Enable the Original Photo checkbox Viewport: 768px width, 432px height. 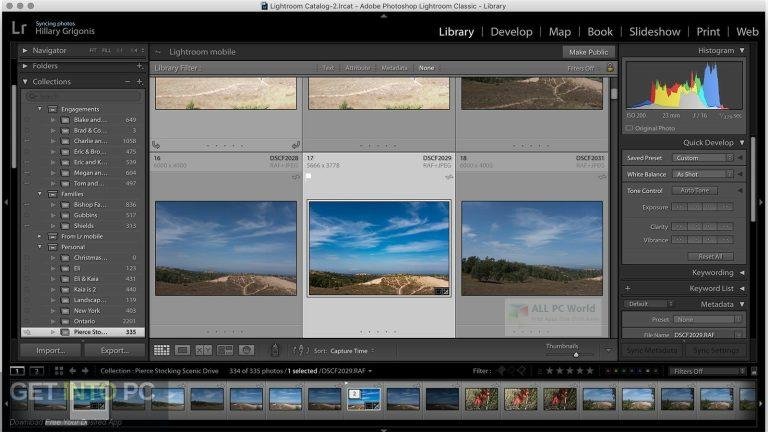coord(629,128)
